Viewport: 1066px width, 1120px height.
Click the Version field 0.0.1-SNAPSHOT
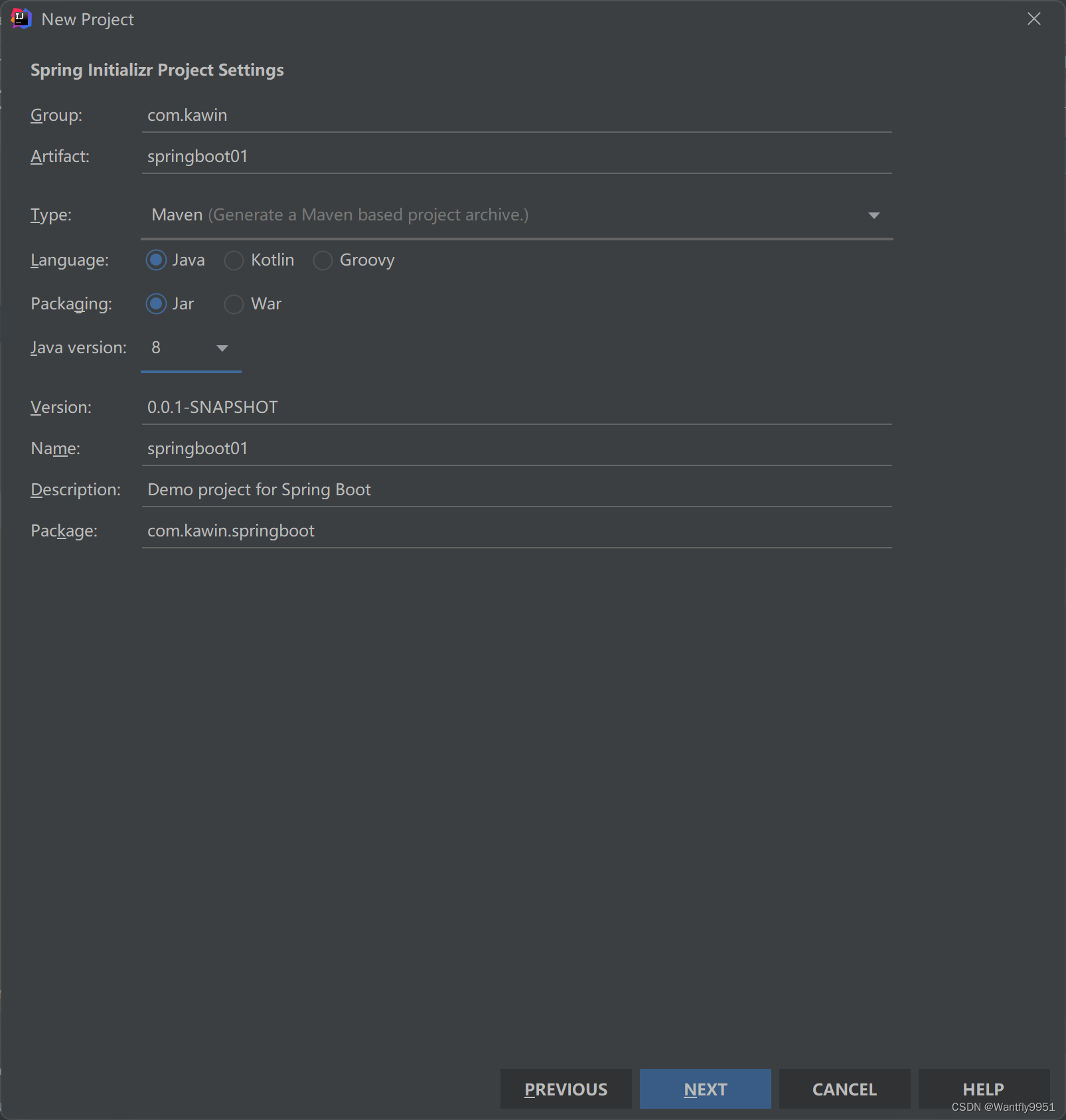tap(516, 408)
